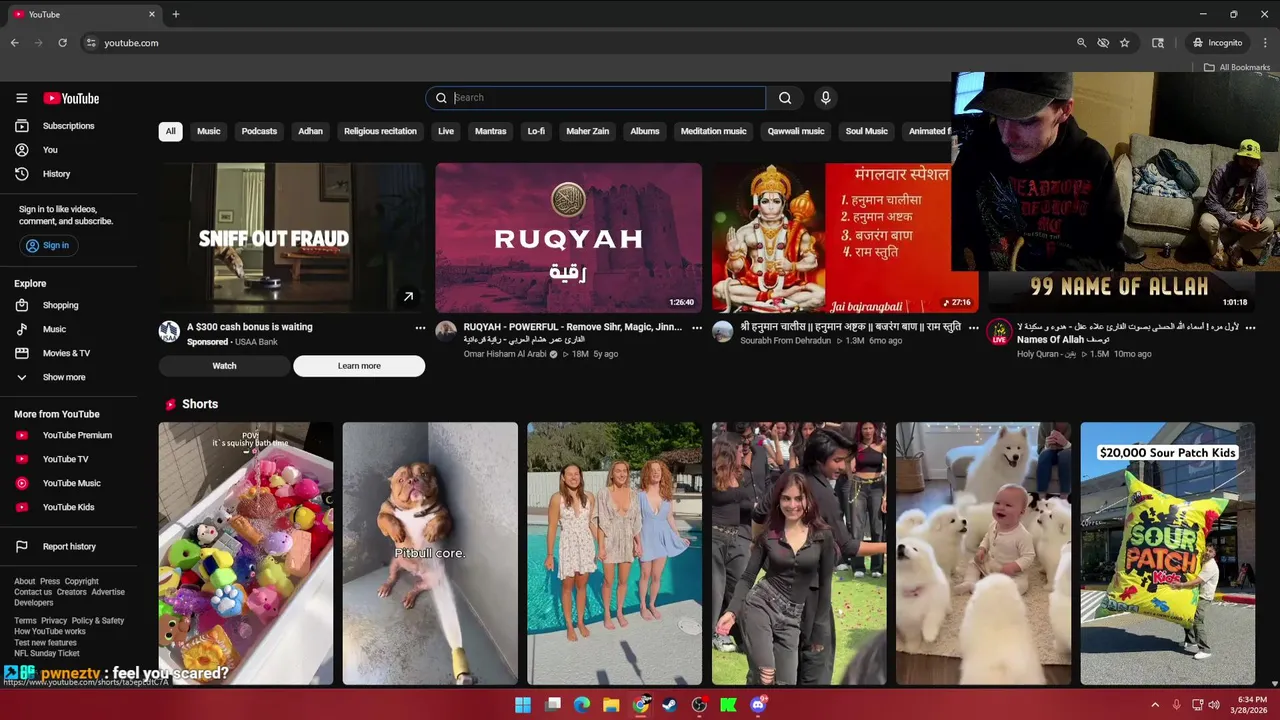This screenshot has height=720, width=1280.
Task: Select the Meditation music filter chip
Action: click(x=713, y=131)
